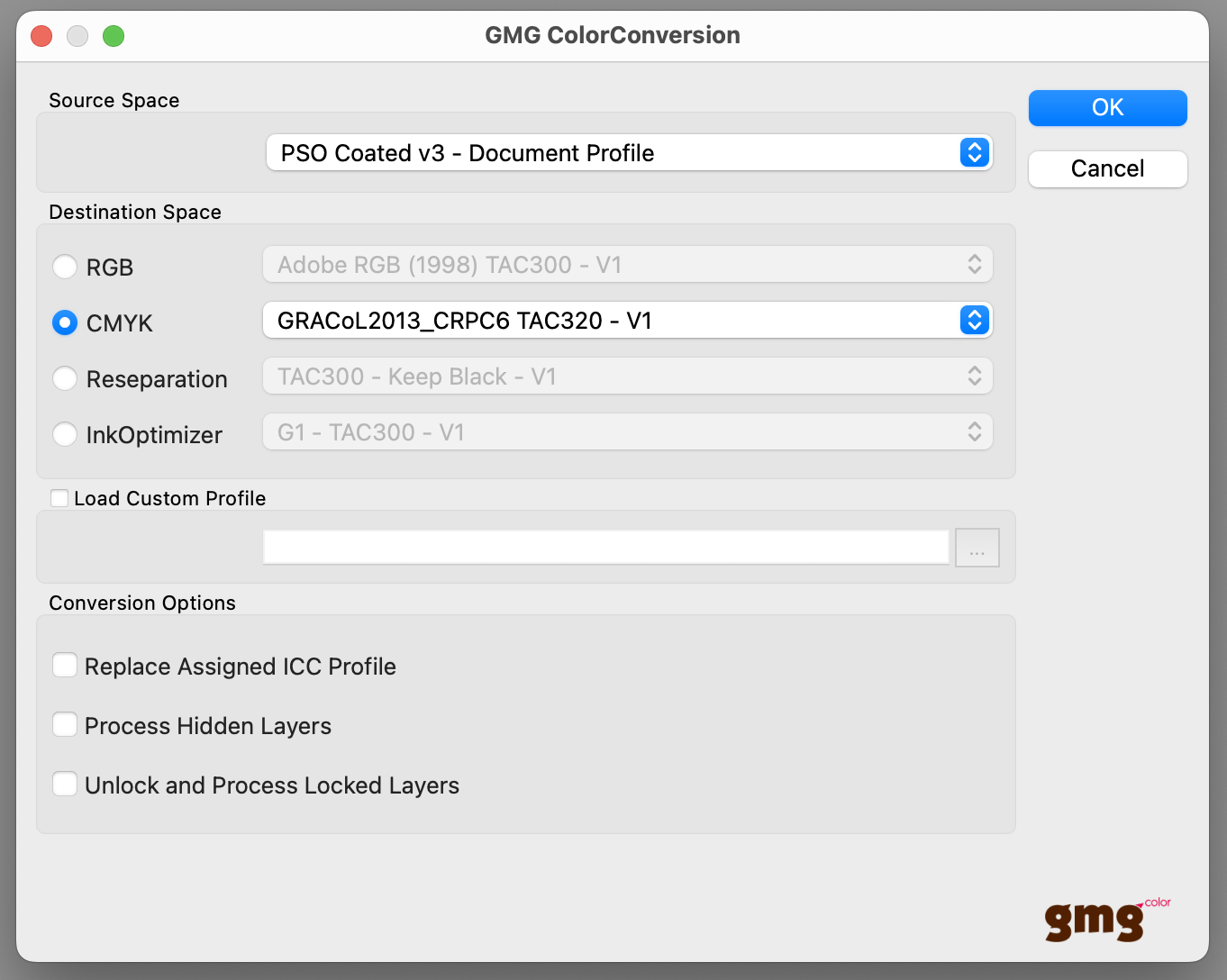Check Process Hidden Layers

click(x=65, y=725)
